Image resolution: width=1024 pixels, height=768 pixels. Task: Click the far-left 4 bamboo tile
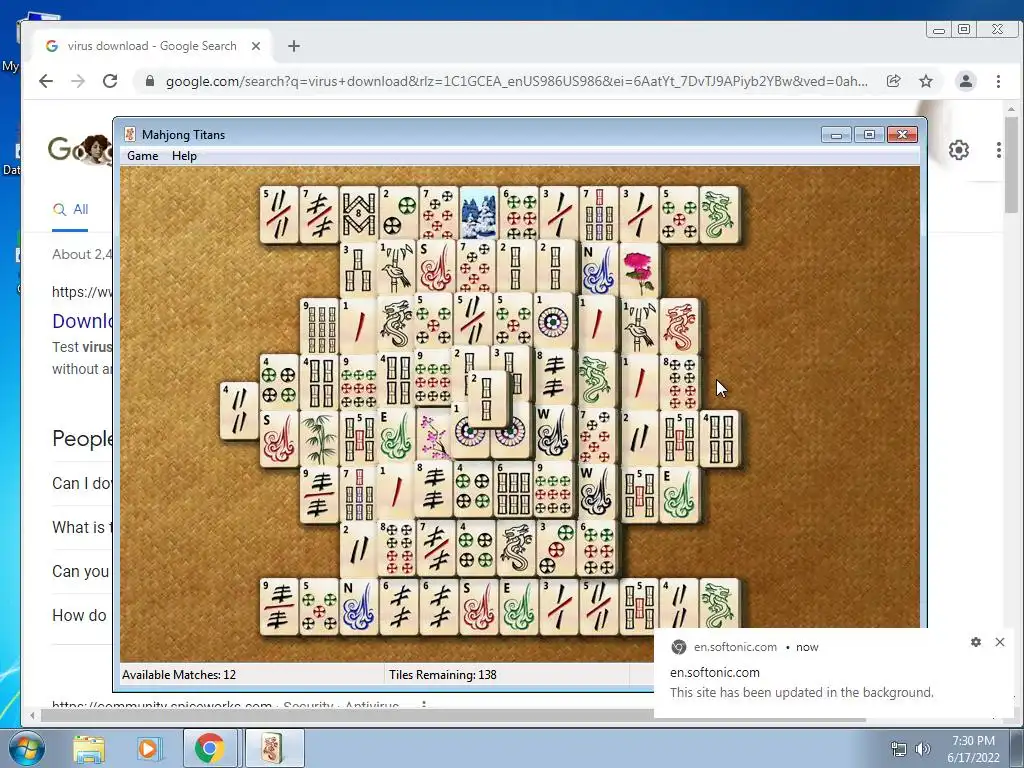pos(239,410)
